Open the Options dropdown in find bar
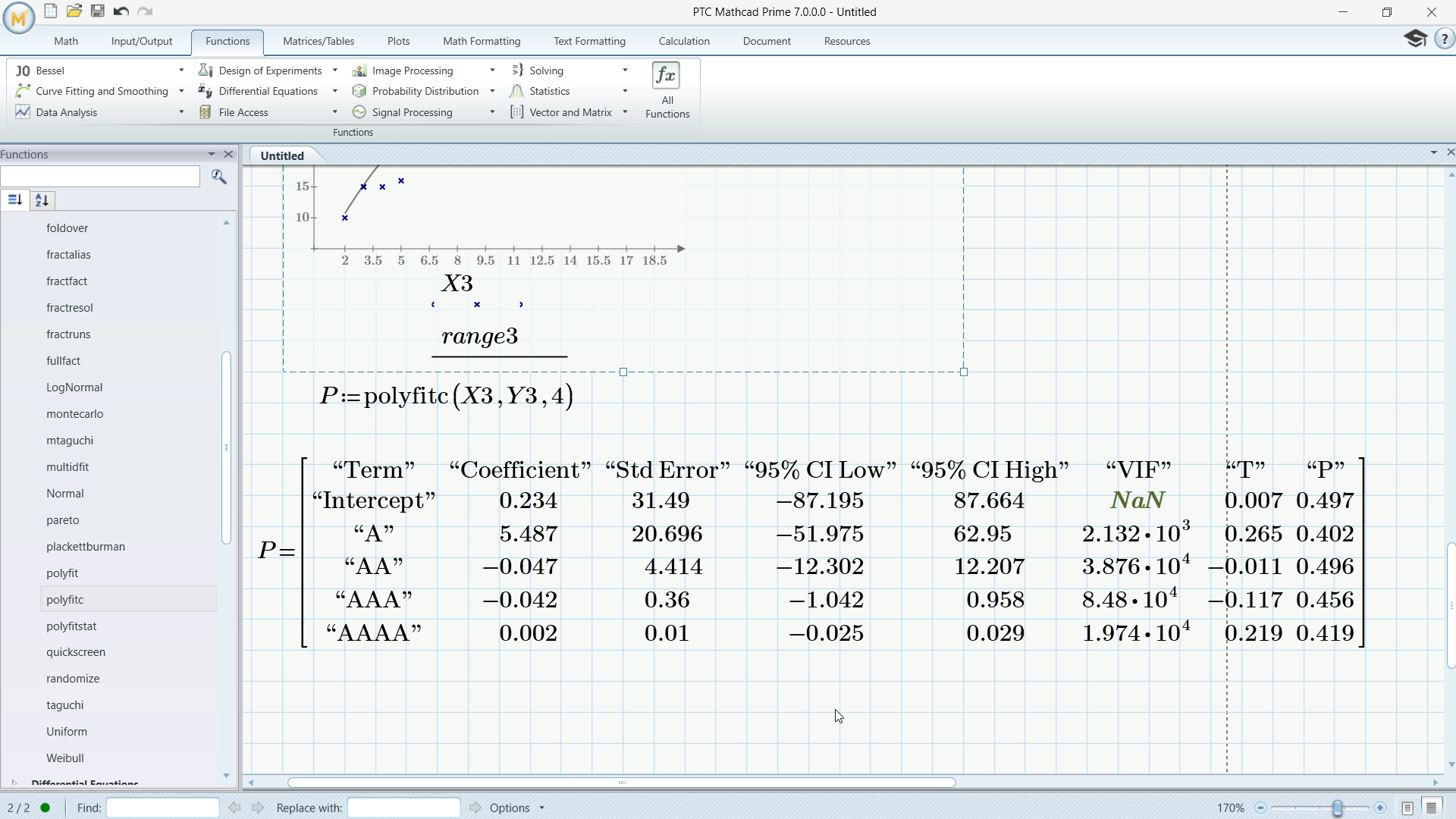 [517, 808]
